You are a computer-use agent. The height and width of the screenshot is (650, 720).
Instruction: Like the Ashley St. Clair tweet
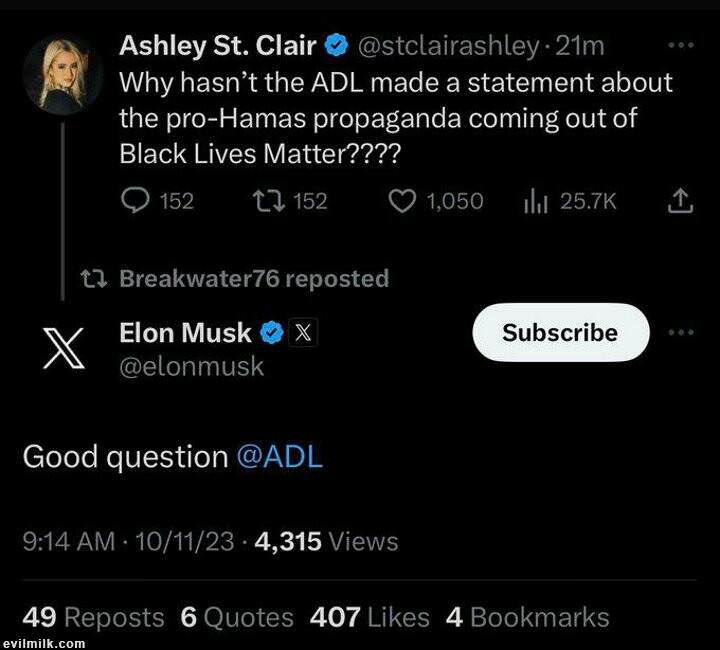point(401,201)
